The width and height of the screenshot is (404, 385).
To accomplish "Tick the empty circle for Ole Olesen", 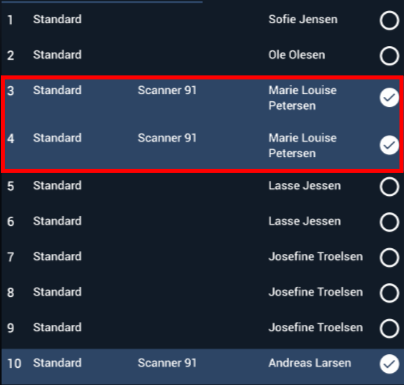I will tap(389, 56).
